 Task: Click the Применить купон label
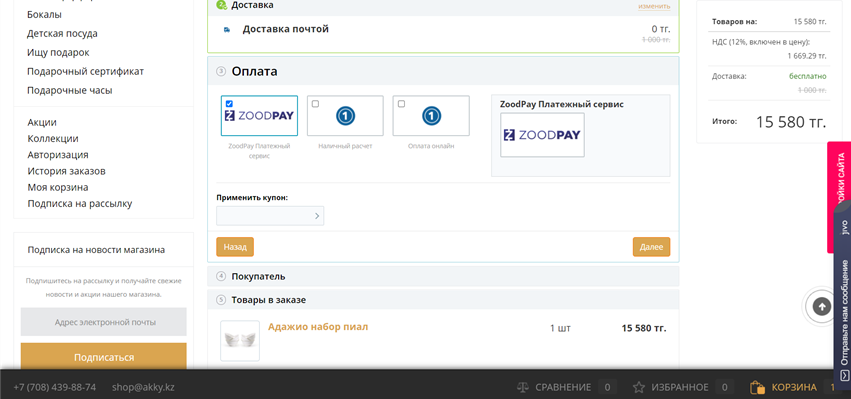point(252,198)
